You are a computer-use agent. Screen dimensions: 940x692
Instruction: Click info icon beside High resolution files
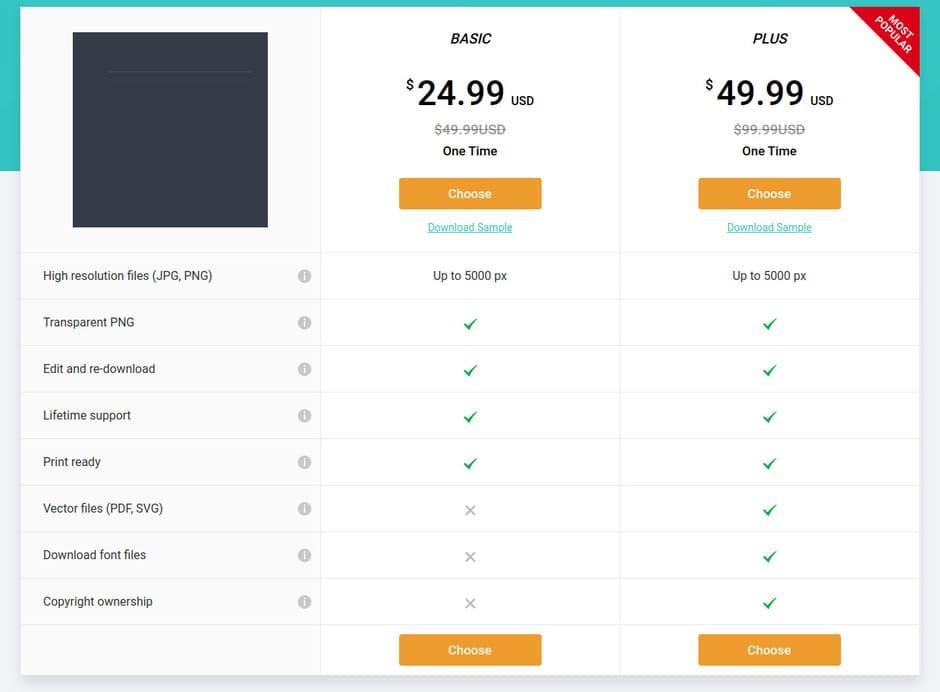coord(304,276)
